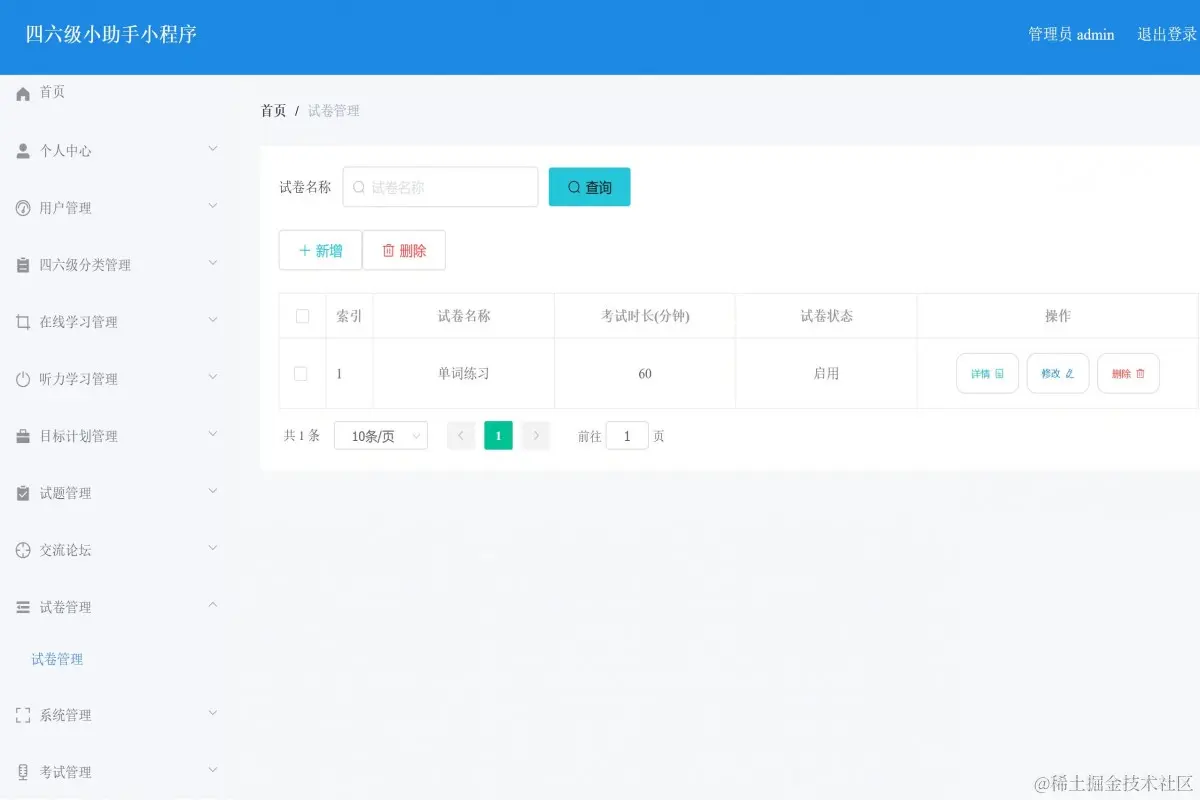The image size is (1200, 800).
Task: Click the 查询 search button
Action: pyautogui.click(x=590, y=187)
